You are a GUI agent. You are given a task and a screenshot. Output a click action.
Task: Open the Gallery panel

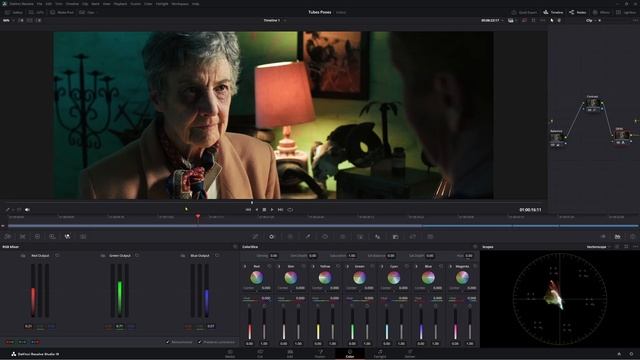[14, 12]
